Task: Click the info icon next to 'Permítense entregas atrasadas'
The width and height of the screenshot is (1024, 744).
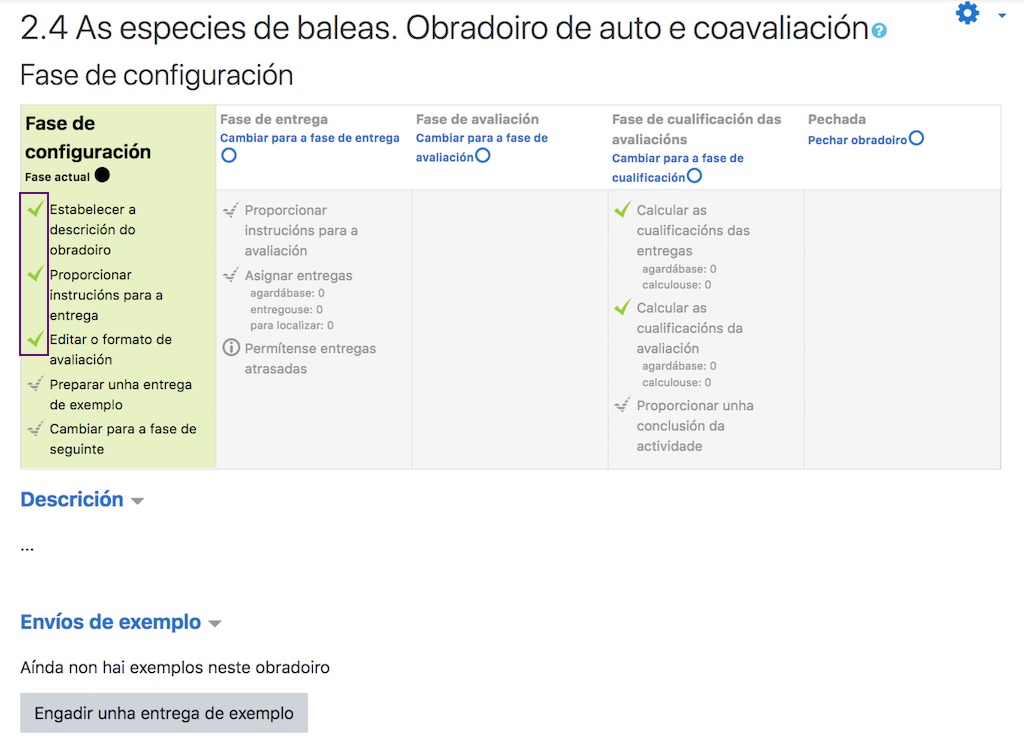Action: tap(229, 349)
